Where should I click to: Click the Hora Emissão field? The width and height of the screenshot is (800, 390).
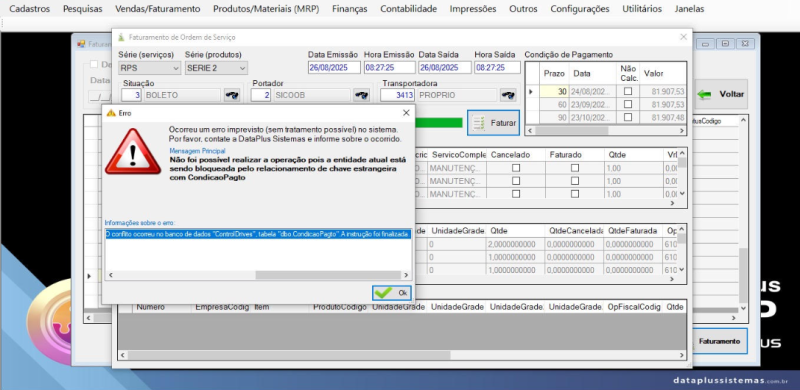pos(390,67)
